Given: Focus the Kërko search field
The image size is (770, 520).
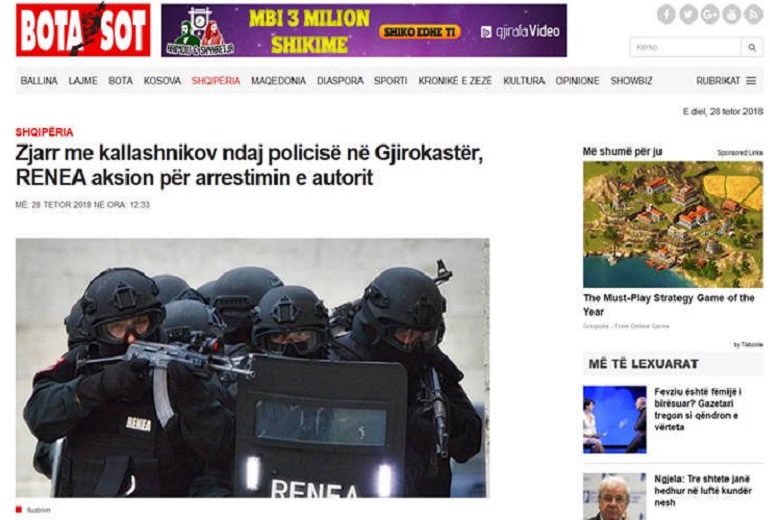Looking at the screenshot, I should 686,48.
